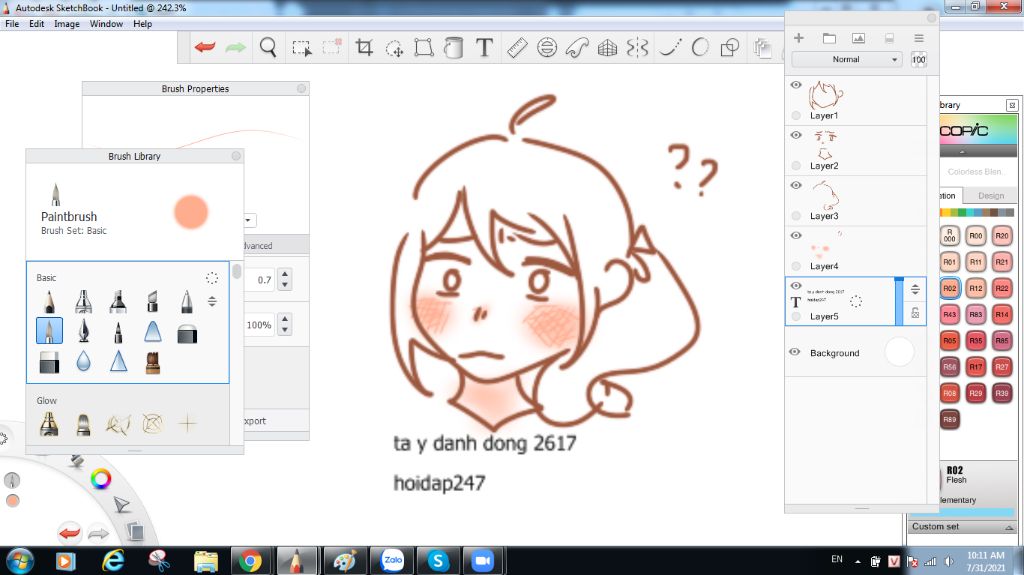Toggle the lock circle on Layer1
Screen dimensions: 1024x575
[795, 116]
